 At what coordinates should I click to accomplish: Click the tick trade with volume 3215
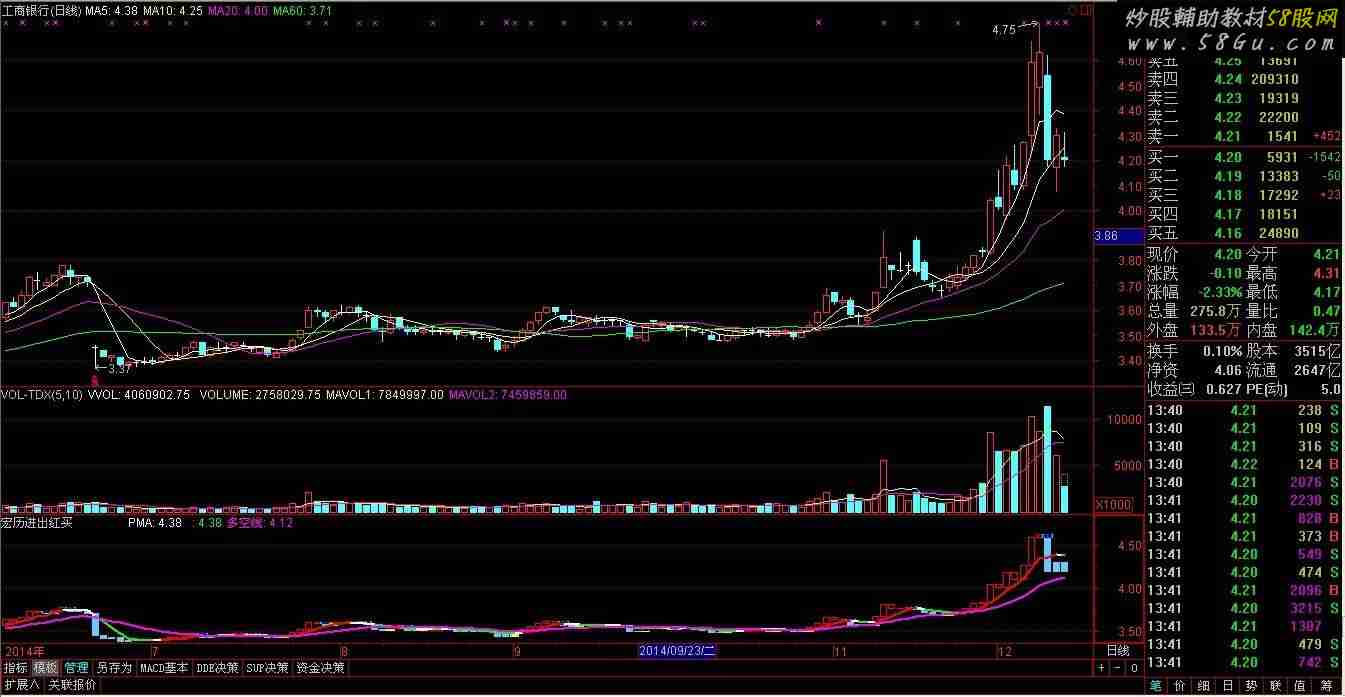1244,608
